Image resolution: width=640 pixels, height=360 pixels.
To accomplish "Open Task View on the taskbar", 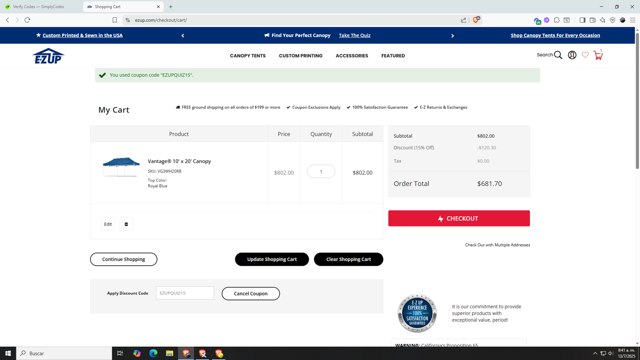I will point(120,353).
